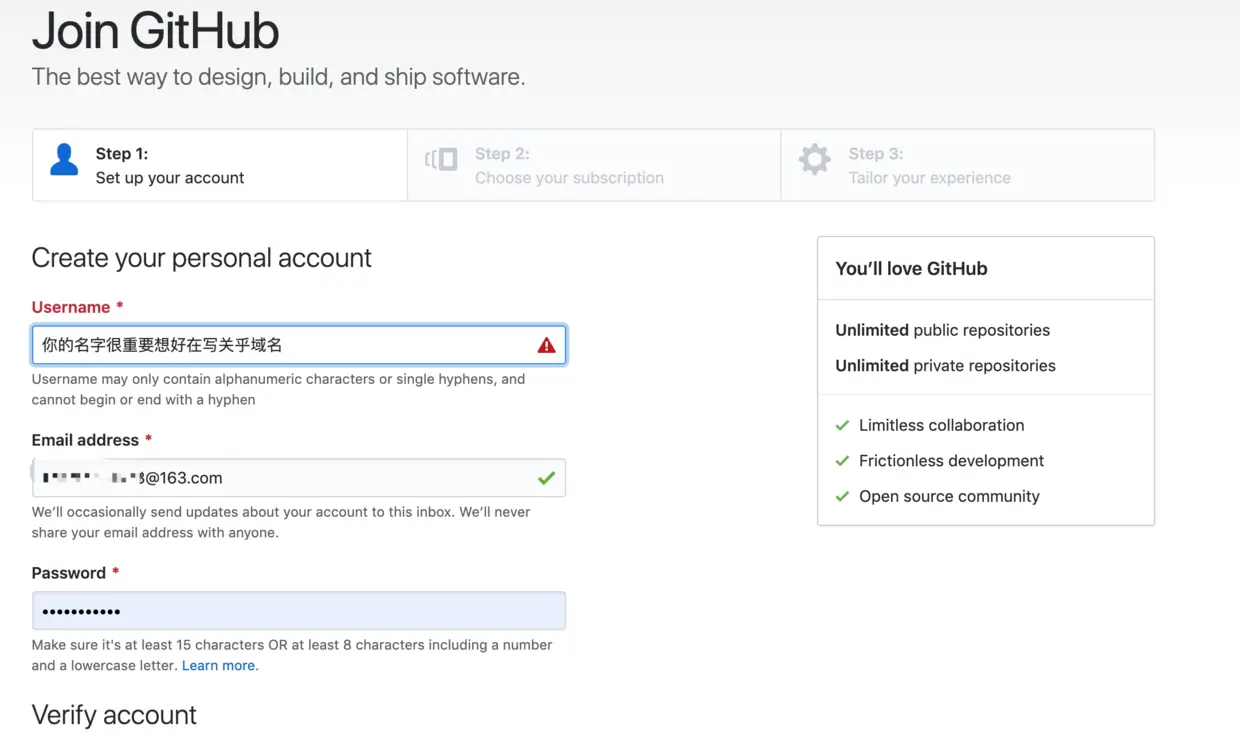Click the Limitless collaboration text

tap(942, 425)
